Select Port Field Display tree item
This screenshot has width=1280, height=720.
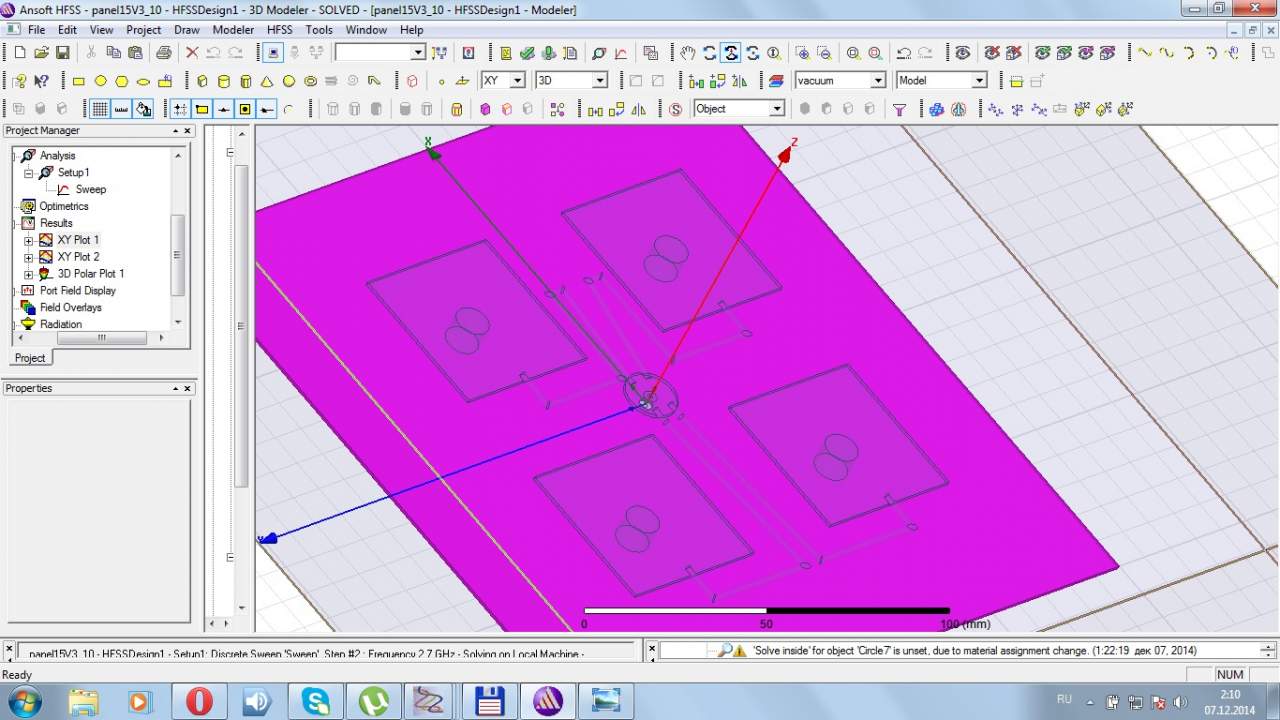[x=78, y=291]
